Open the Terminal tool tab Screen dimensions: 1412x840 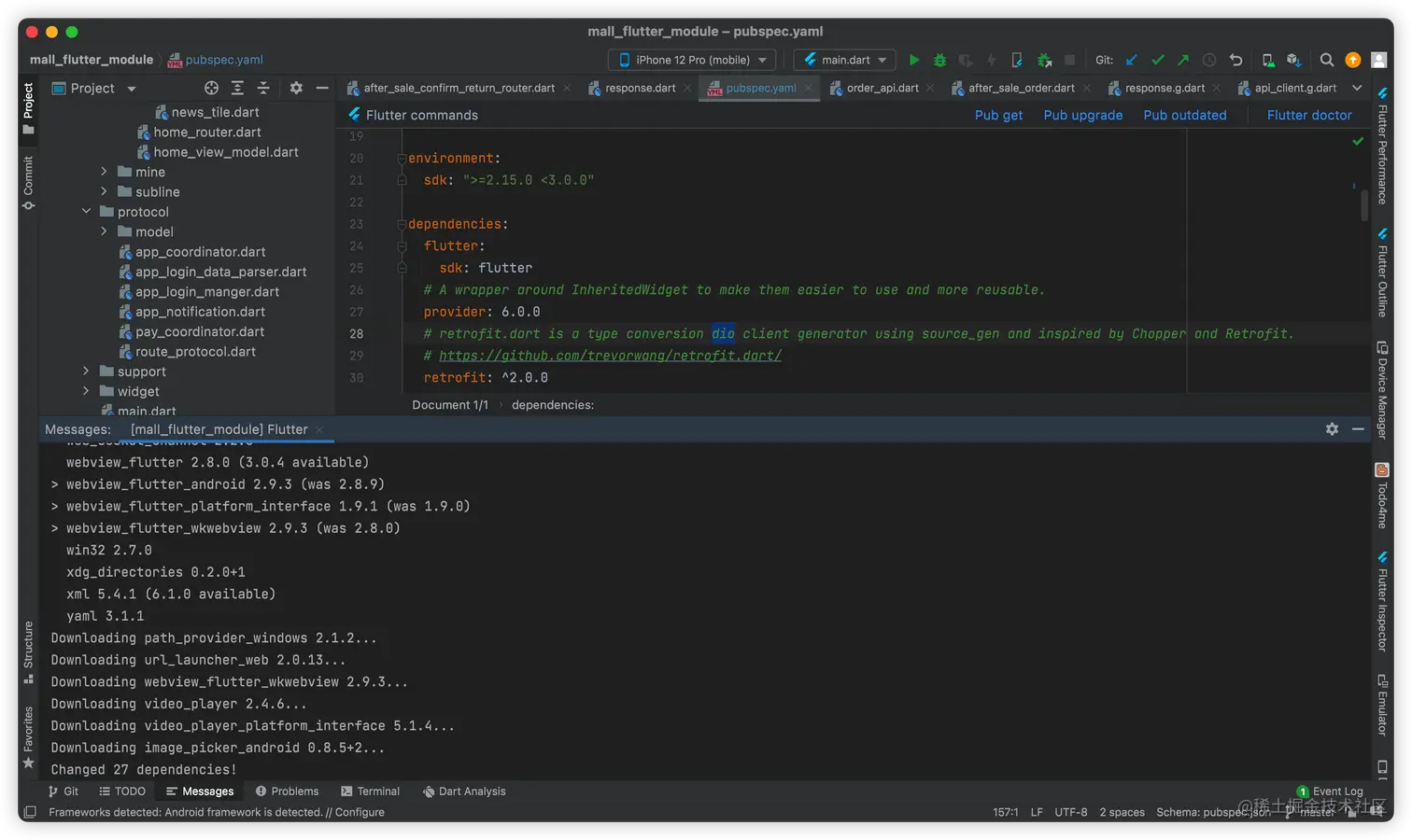pos(371,791)
